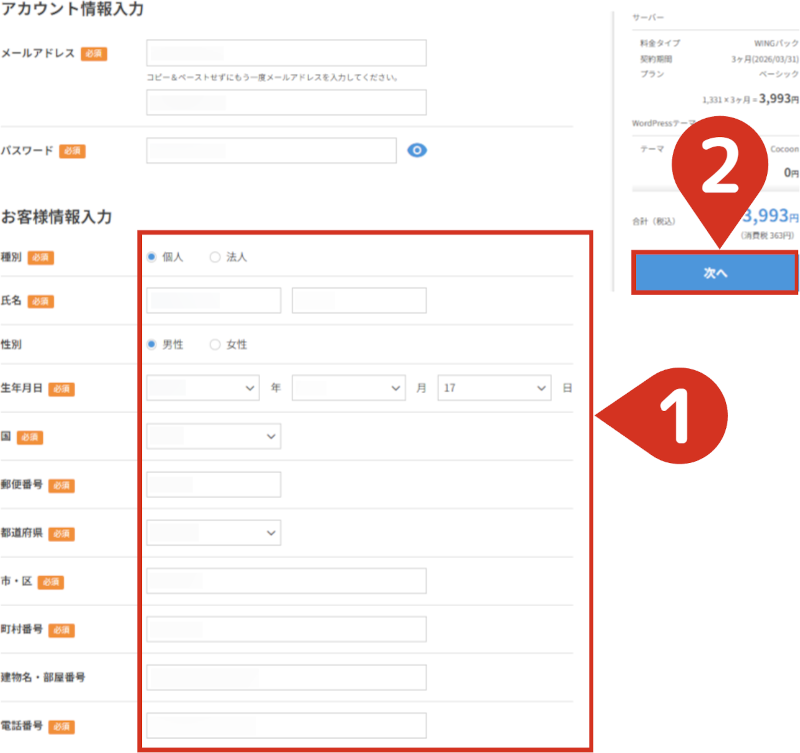Open the birth month dropdown
Screen dimensions: 800x753
point(349,388)
